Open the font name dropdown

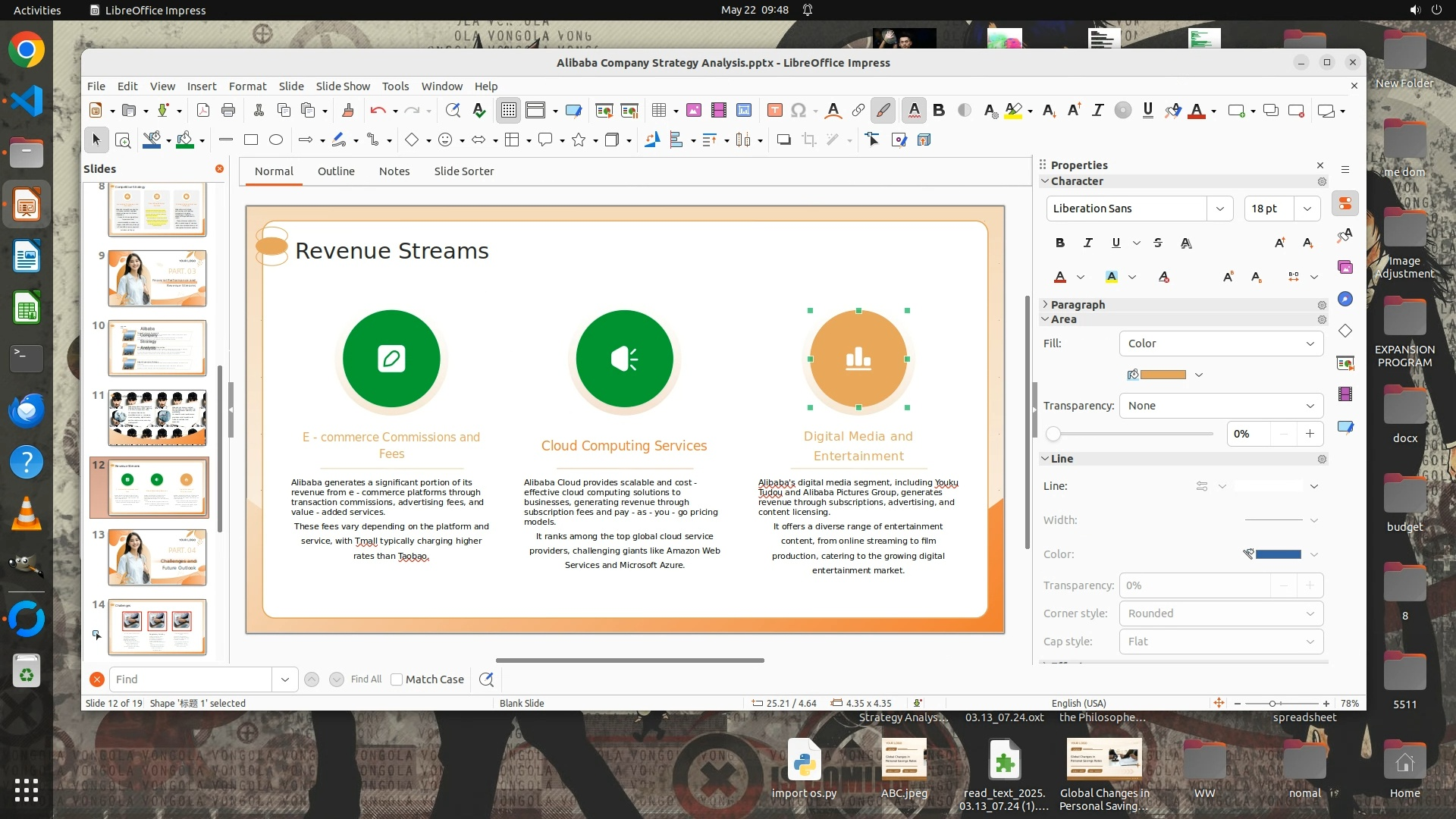click(x=1219, y=209)
